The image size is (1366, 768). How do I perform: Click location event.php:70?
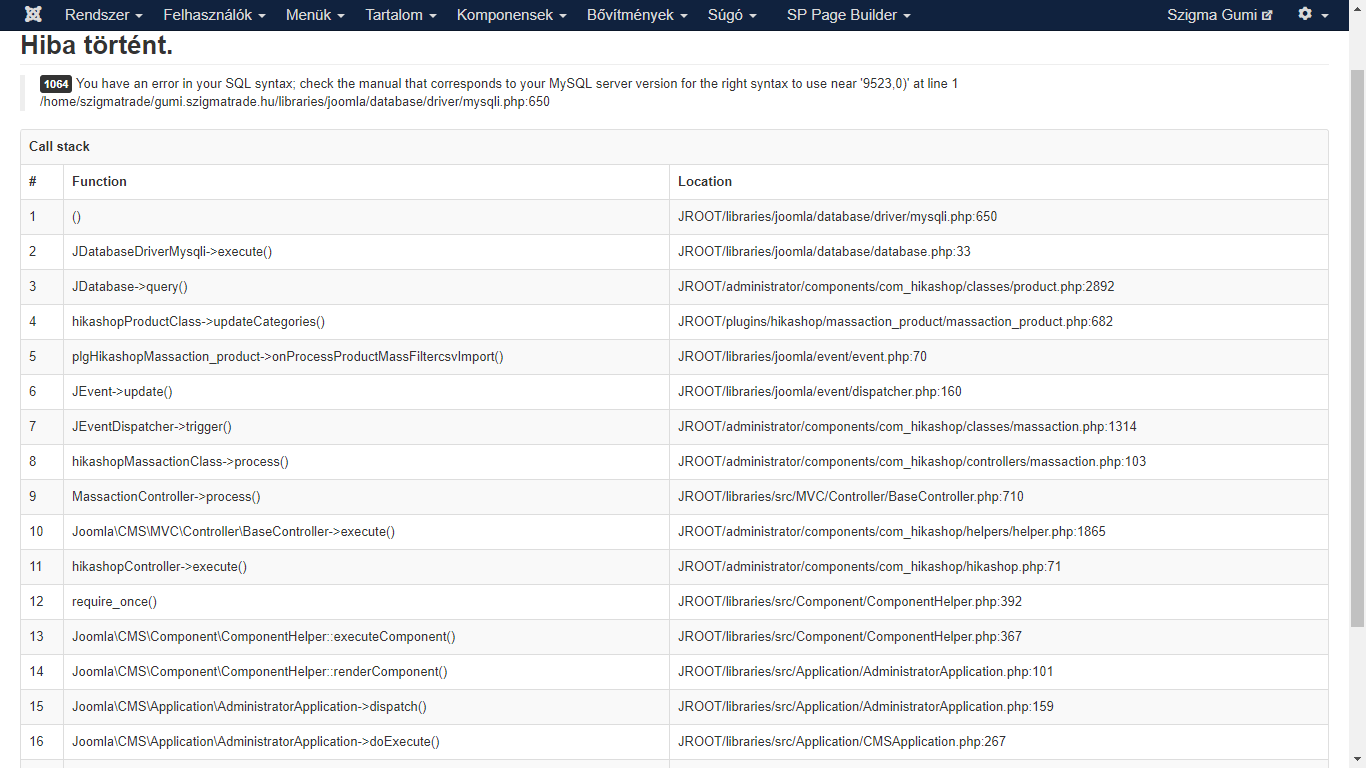click(x=803, y=356)
